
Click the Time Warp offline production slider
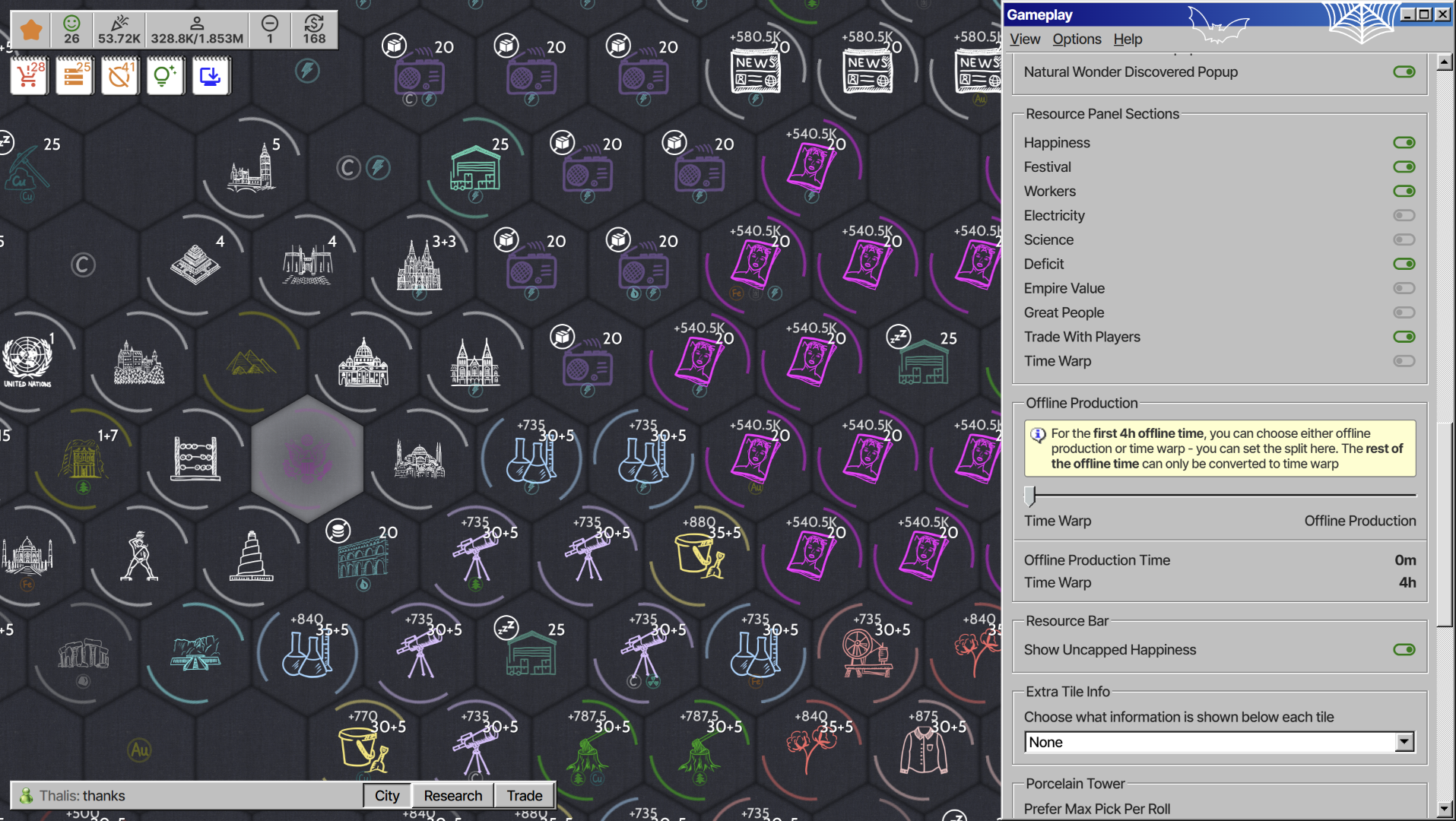1030,496
